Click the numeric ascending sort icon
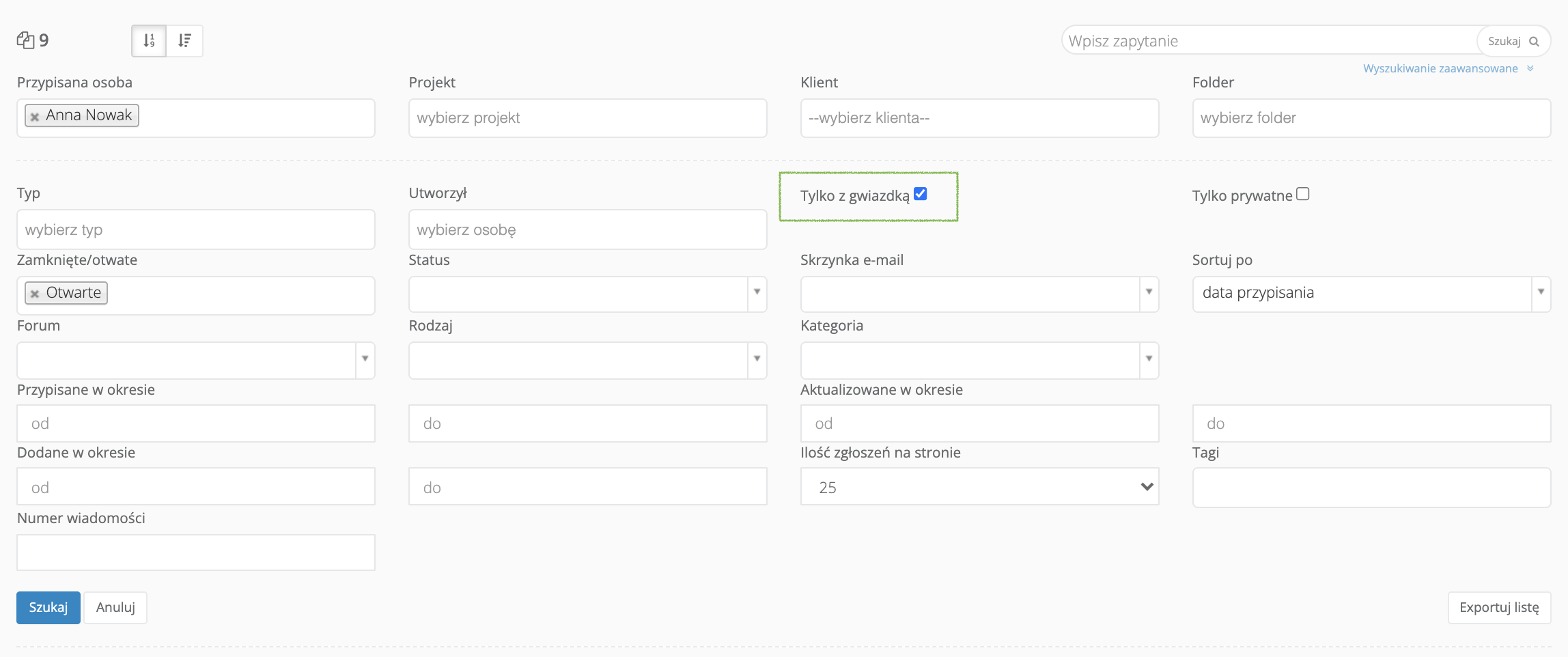Viewport: 1568px width, 657px height. (x=149, y=41)
